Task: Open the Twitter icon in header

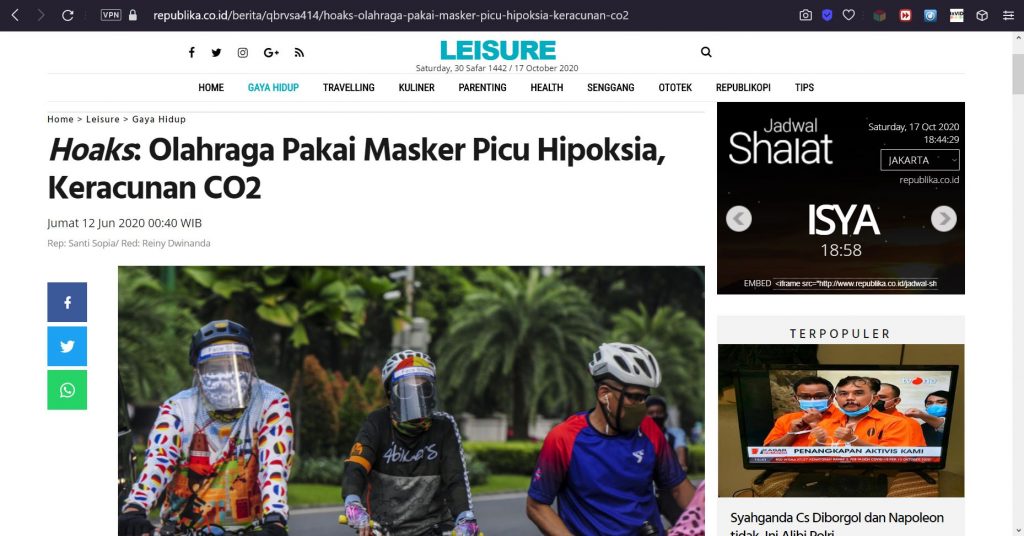Action: click(x=216, y=53)
